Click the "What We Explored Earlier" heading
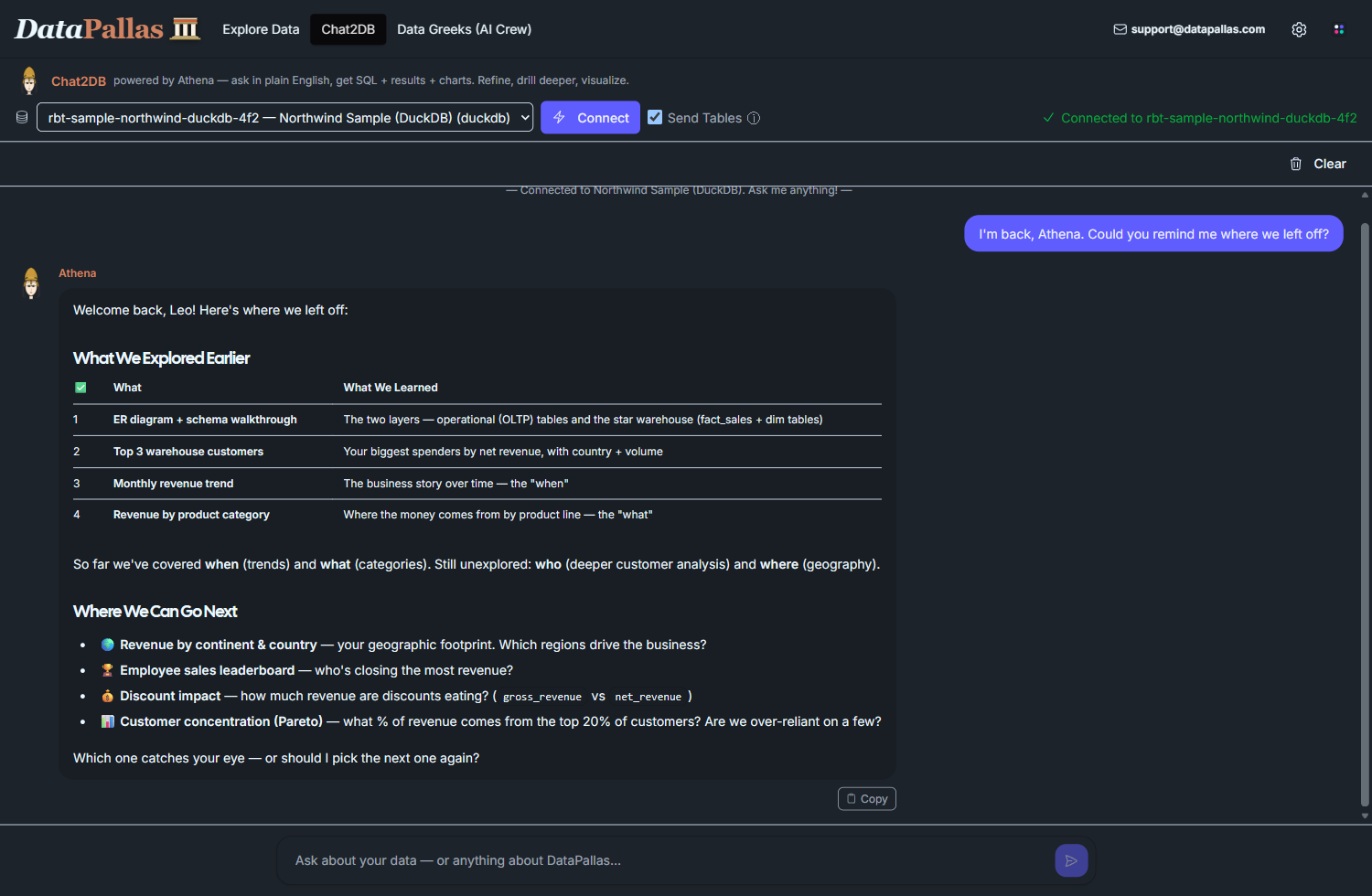 (x=162, y=357)
